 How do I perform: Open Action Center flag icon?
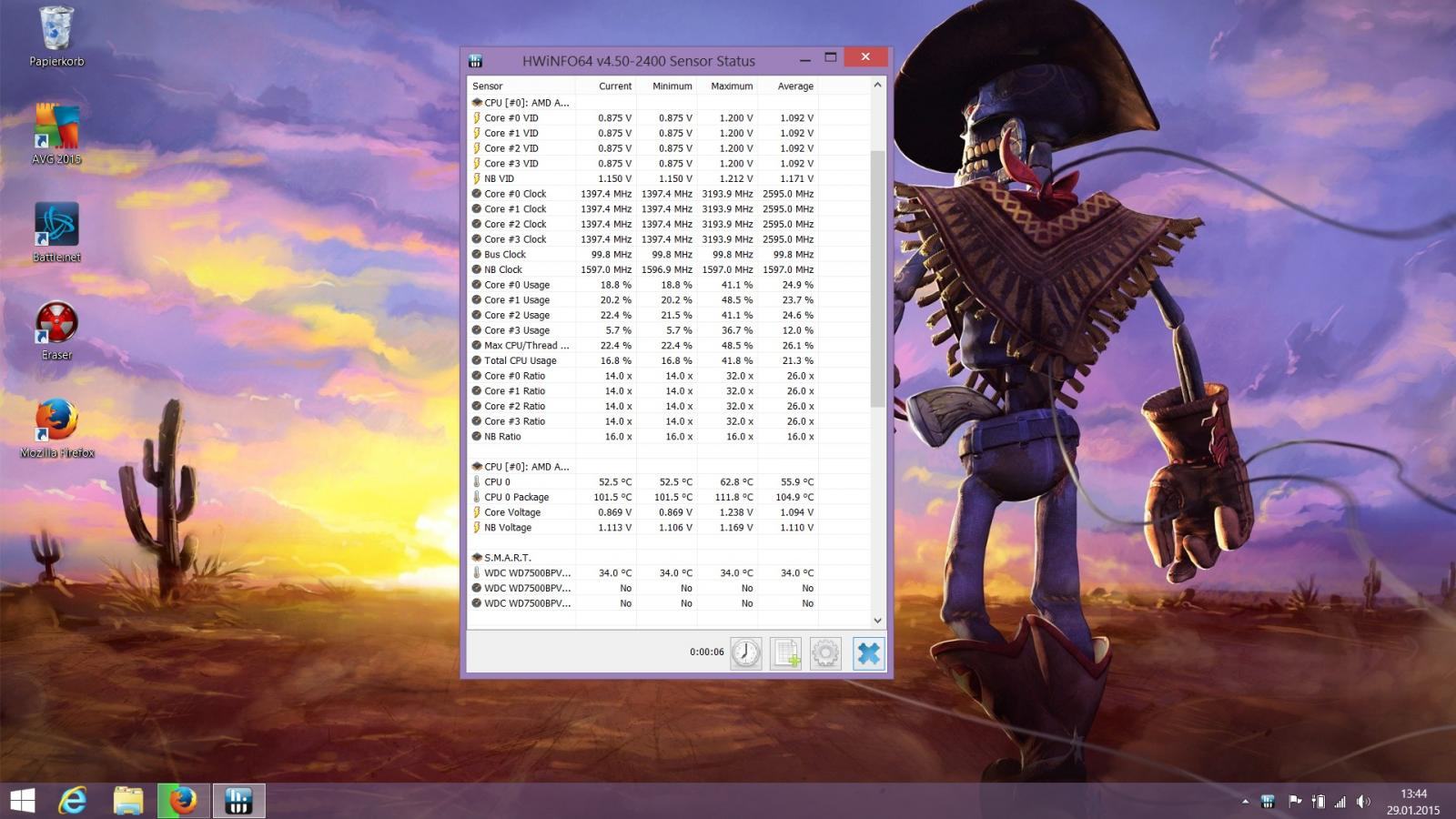(1295, 802)
